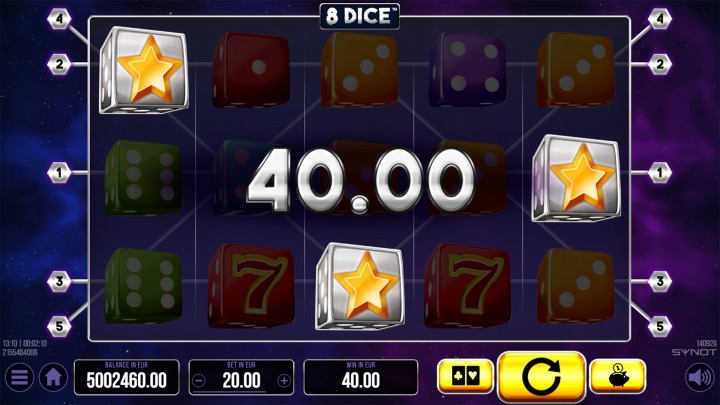Click the bet amount field showing 20.00
This screenshot has width=720, height=405.
tap(242, 377)
